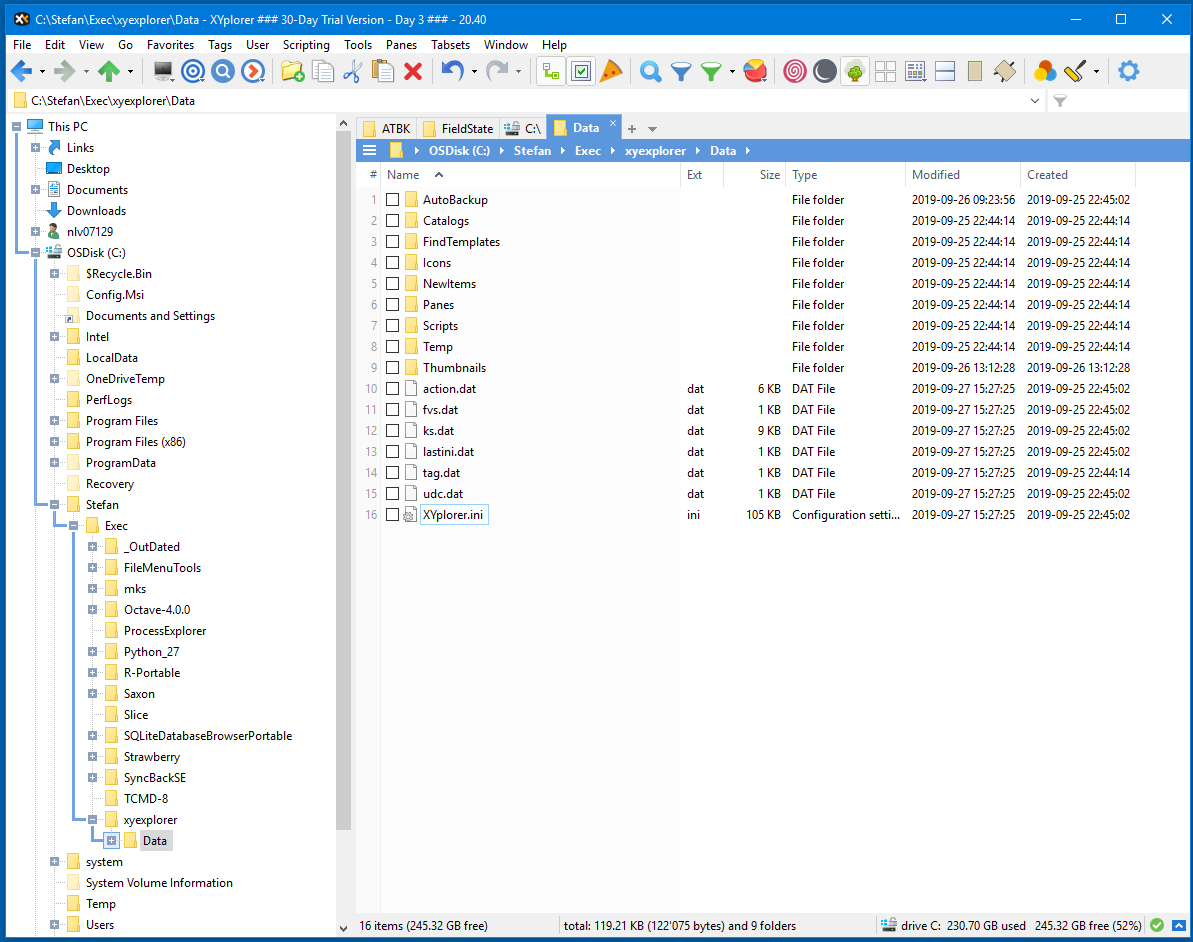Click the folder tree's vertical scrollbar
Screen dimensions: 1193x942
tap(343, 500)
